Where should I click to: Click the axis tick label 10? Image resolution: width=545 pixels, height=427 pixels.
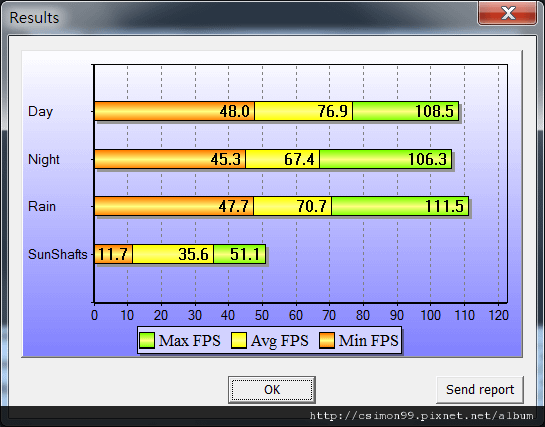tap(127, 315)
